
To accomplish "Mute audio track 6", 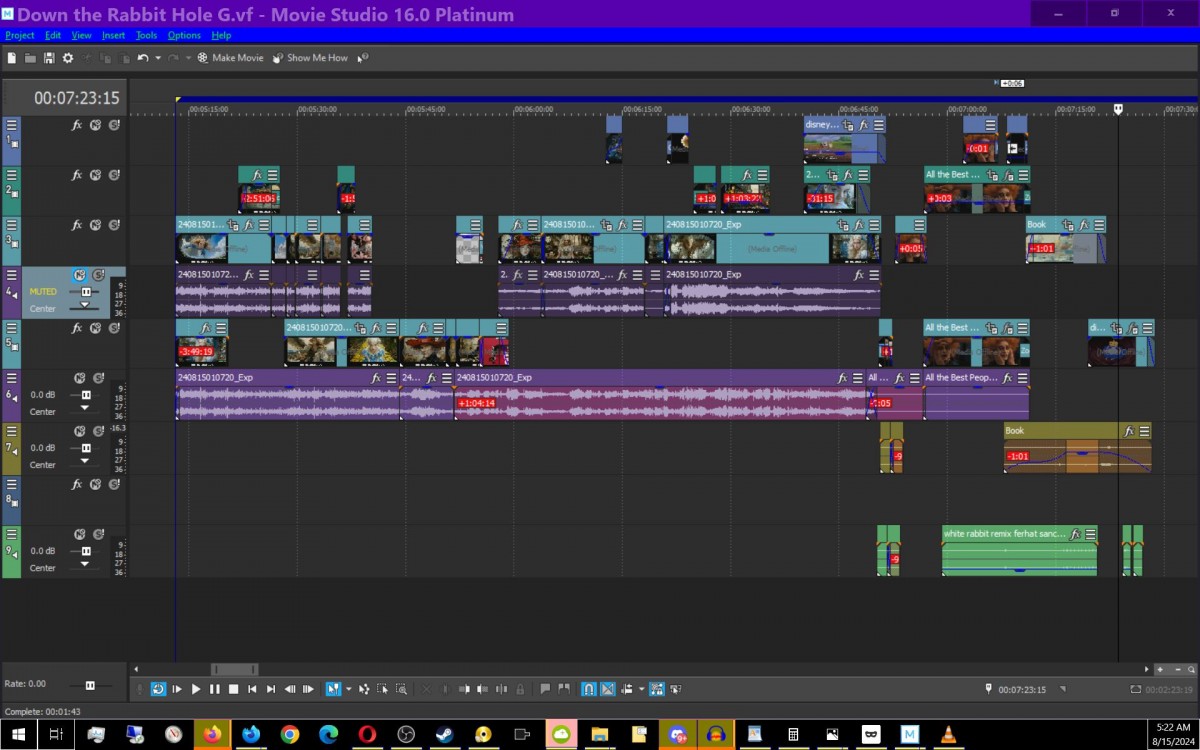I will [x=78, y=378].
